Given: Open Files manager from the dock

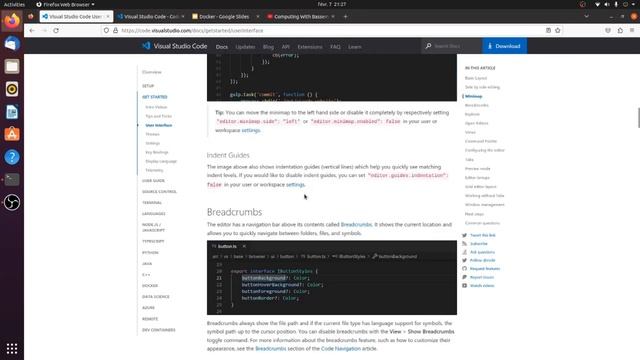Looking at the screenshot, I should pyautogui.click(x=12, y=66).
